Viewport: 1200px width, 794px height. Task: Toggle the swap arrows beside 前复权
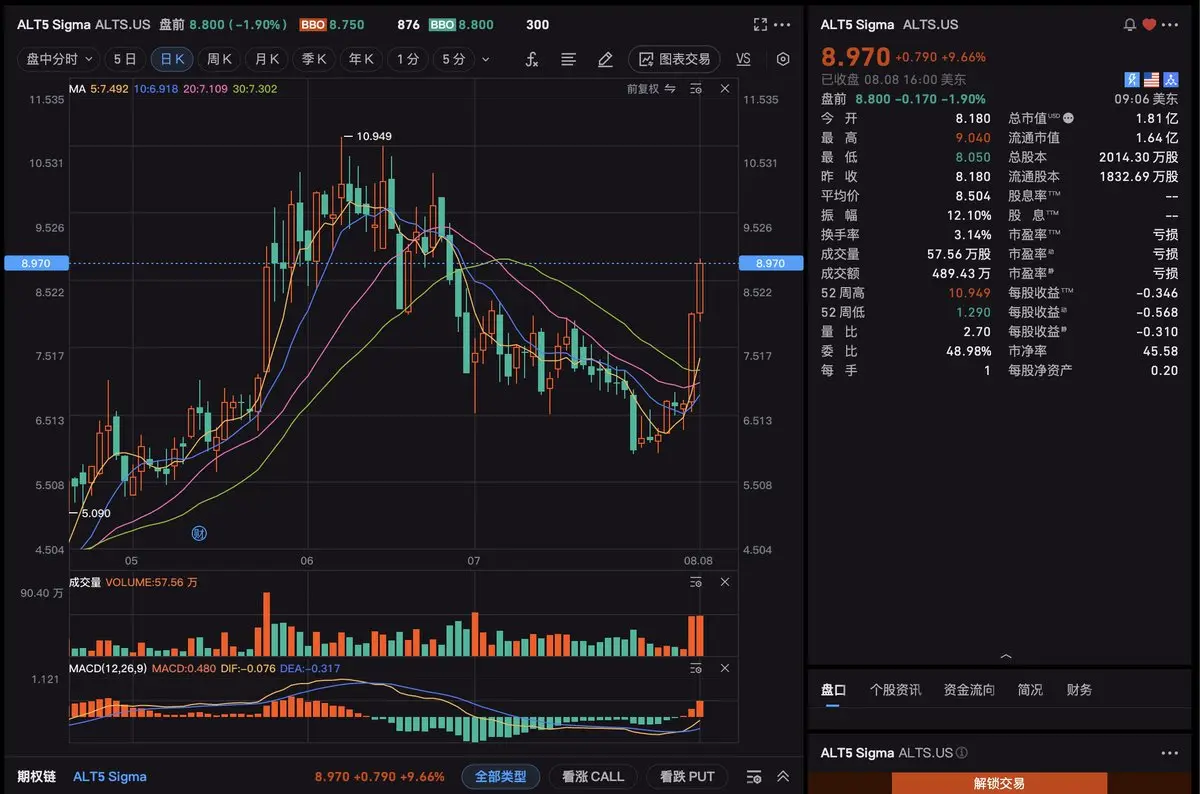click(669, 89)
